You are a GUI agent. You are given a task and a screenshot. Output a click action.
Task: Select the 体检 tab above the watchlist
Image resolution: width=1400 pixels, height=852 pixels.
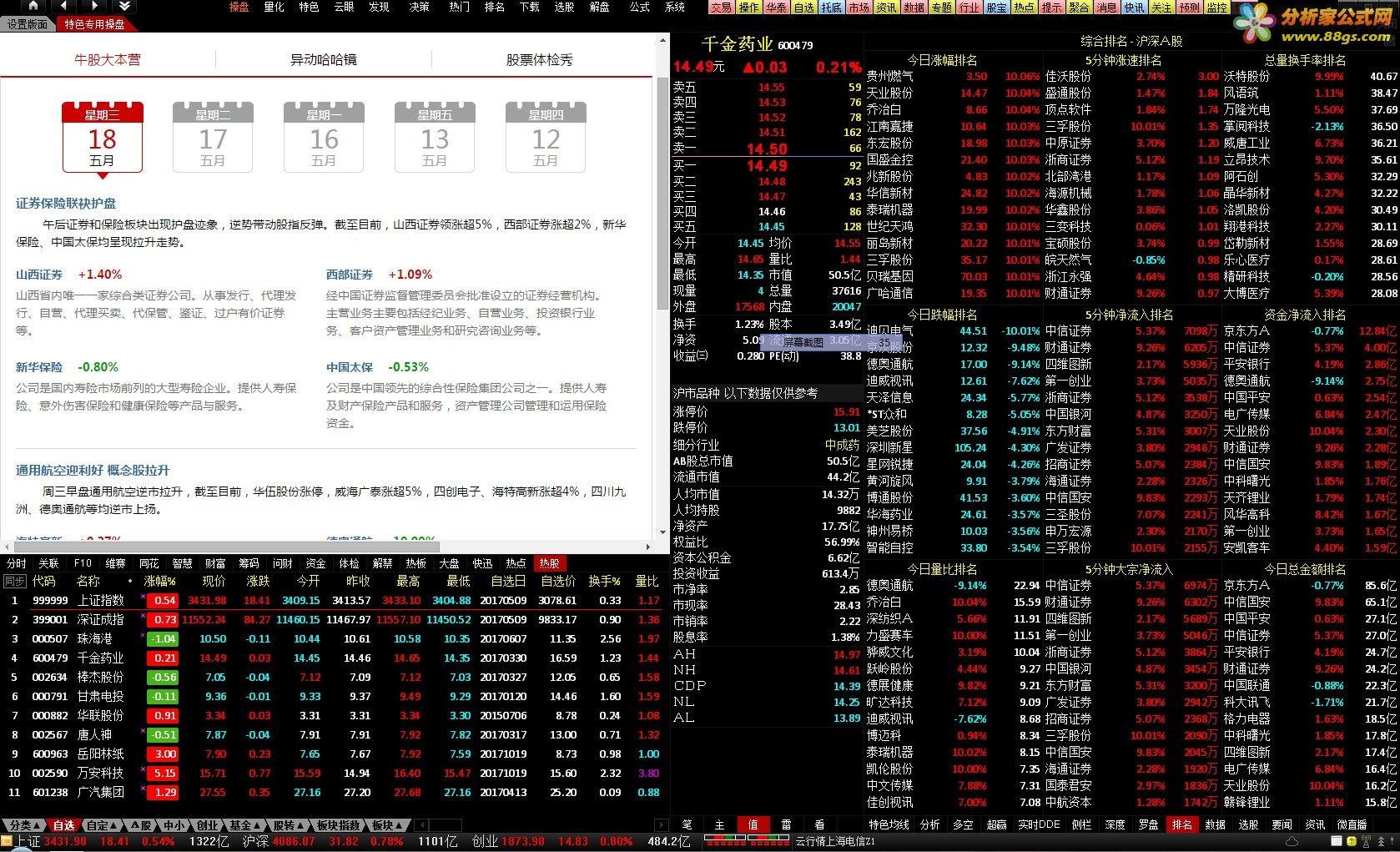[x=349, y=563]
